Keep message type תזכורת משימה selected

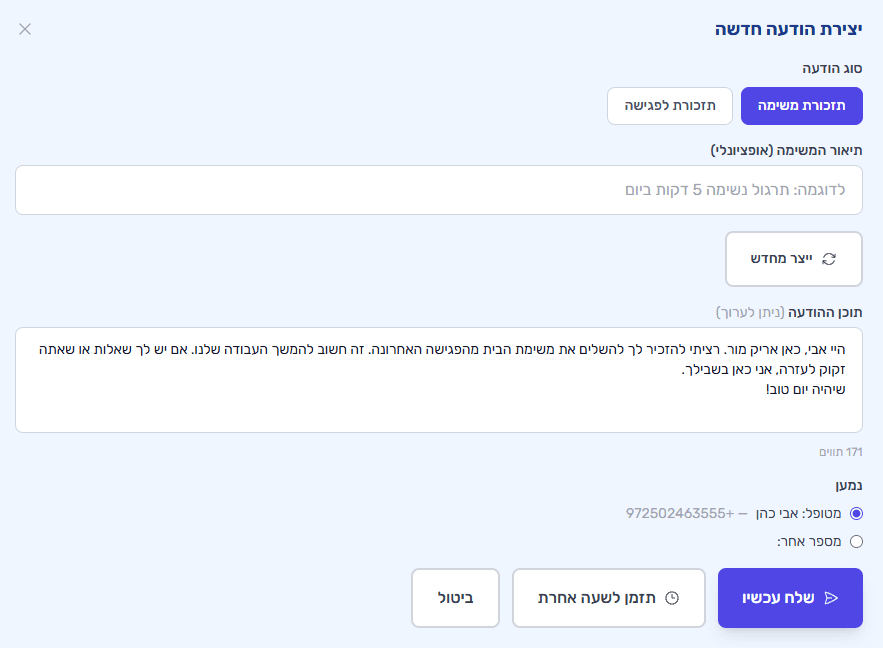click(x=801, y=105)
